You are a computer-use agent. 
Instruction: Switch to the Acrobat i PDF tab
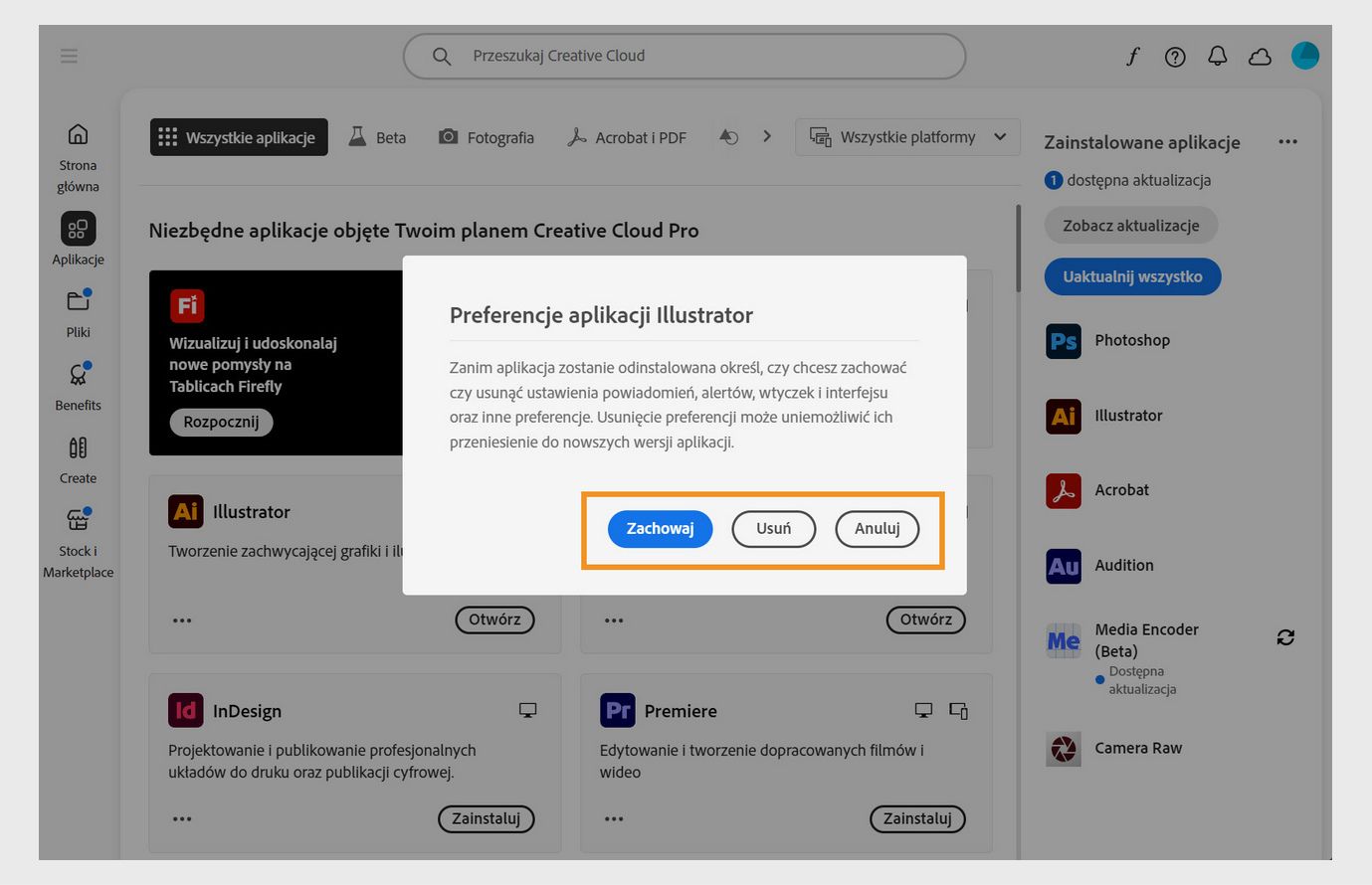(x=627, y=137)
